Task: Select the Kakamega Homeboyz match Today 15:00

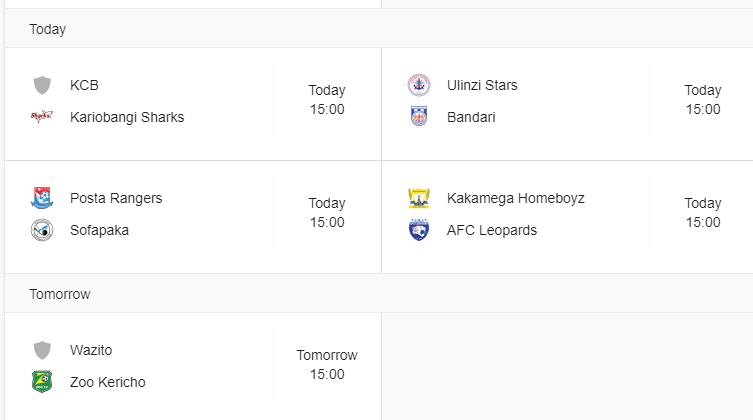Action: (x=703, y=213)
